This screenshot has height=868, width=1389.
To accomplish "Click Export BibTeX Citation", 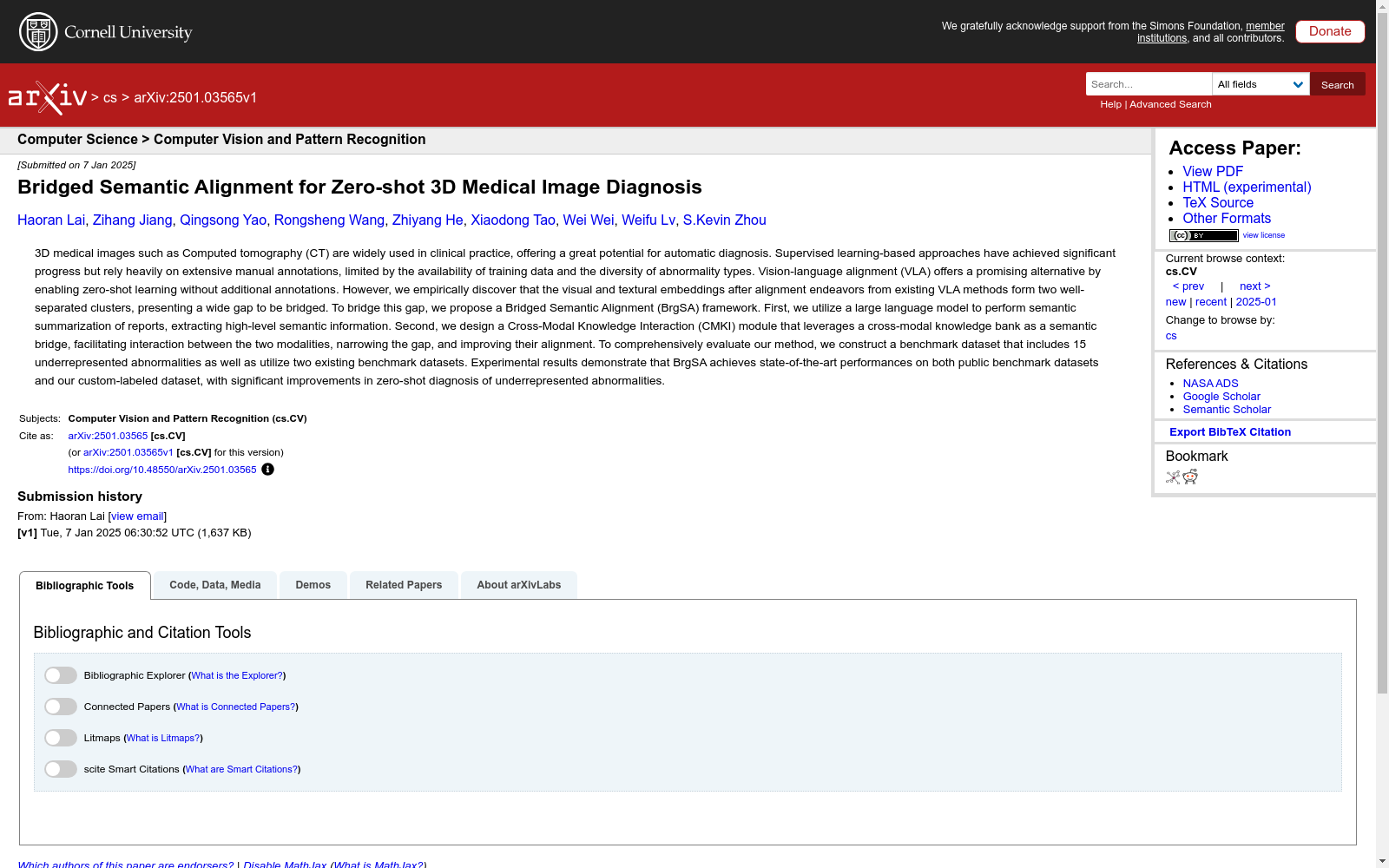I will point(1230,431).
